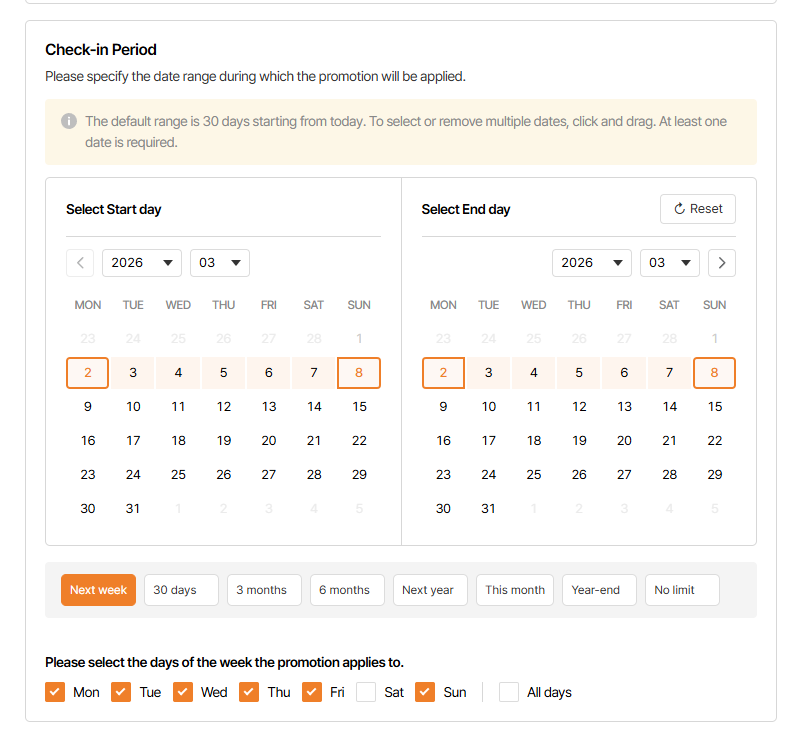Uncheck the Mon weekday checkbox
This screenshot has height=731, width=794.
(x=56, y=692)
